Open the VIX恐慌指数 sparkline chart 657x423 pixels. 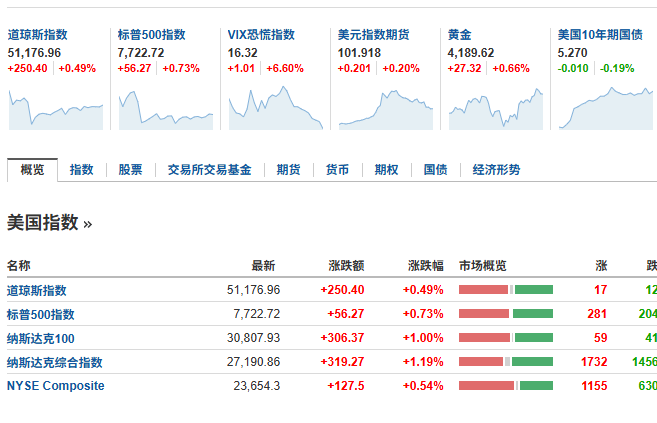(x=276, y=108)
